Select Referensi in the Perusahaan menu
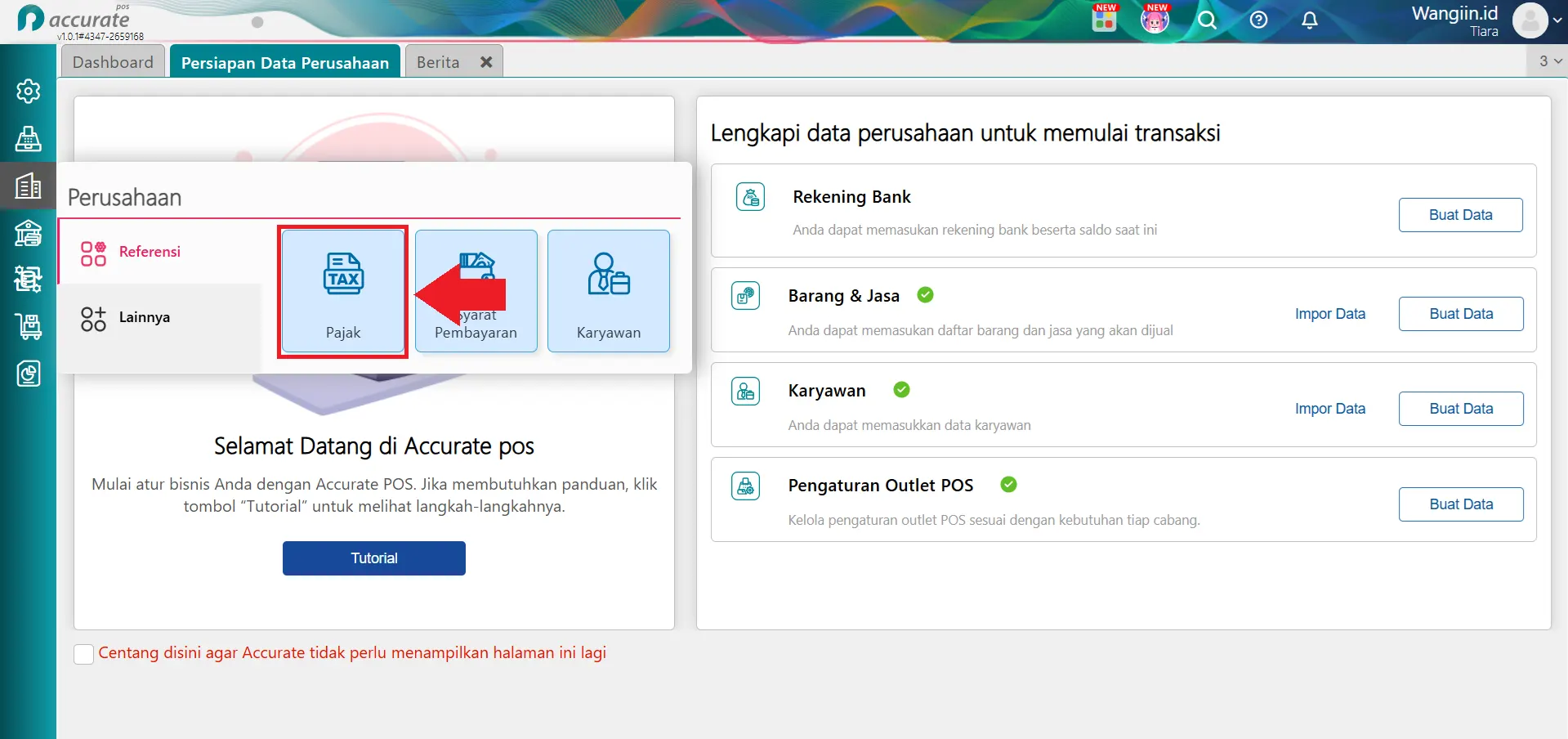Screen dimensions: 1568x739 coord(160,252)
